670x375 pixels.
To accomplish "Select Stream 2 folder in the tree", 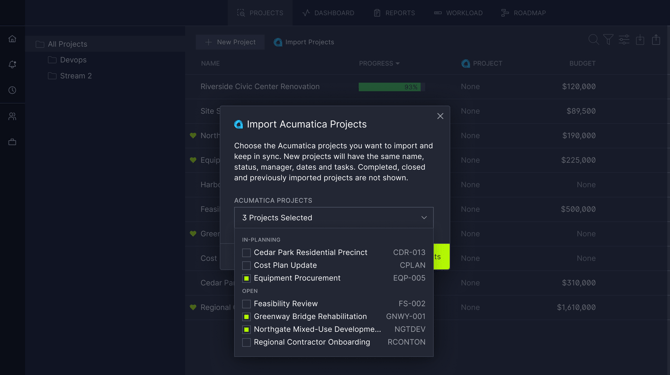I will (76, 76).
